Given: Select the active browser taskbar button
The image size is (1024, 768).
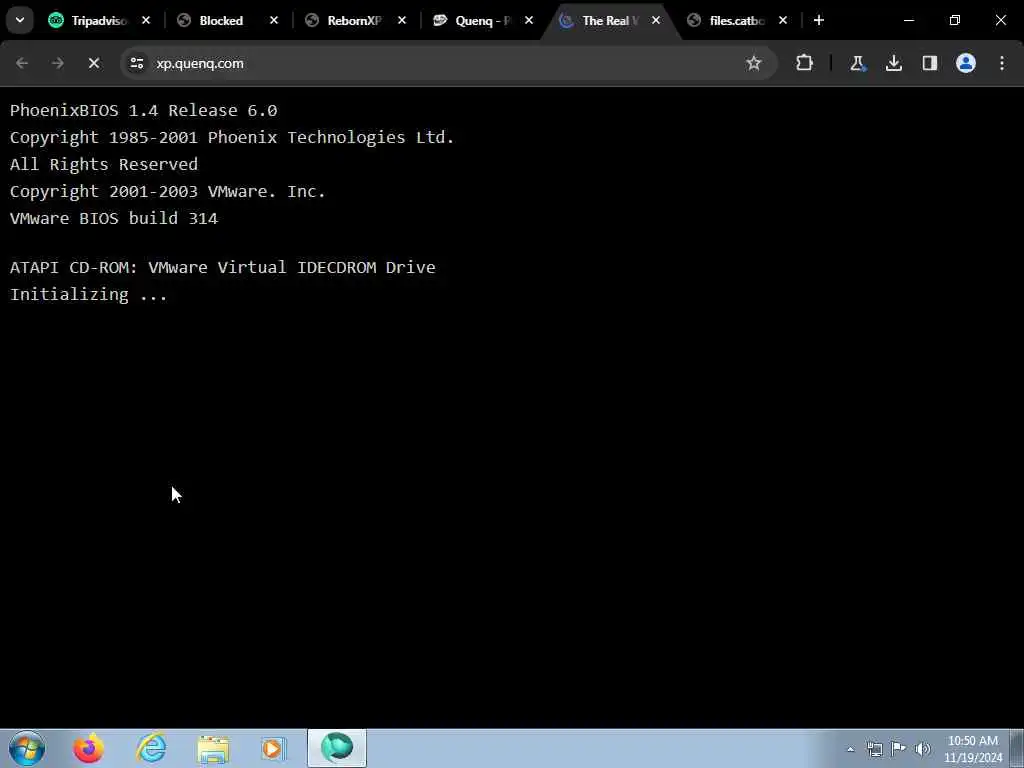Looking at the screenshot, I should 337,748.
